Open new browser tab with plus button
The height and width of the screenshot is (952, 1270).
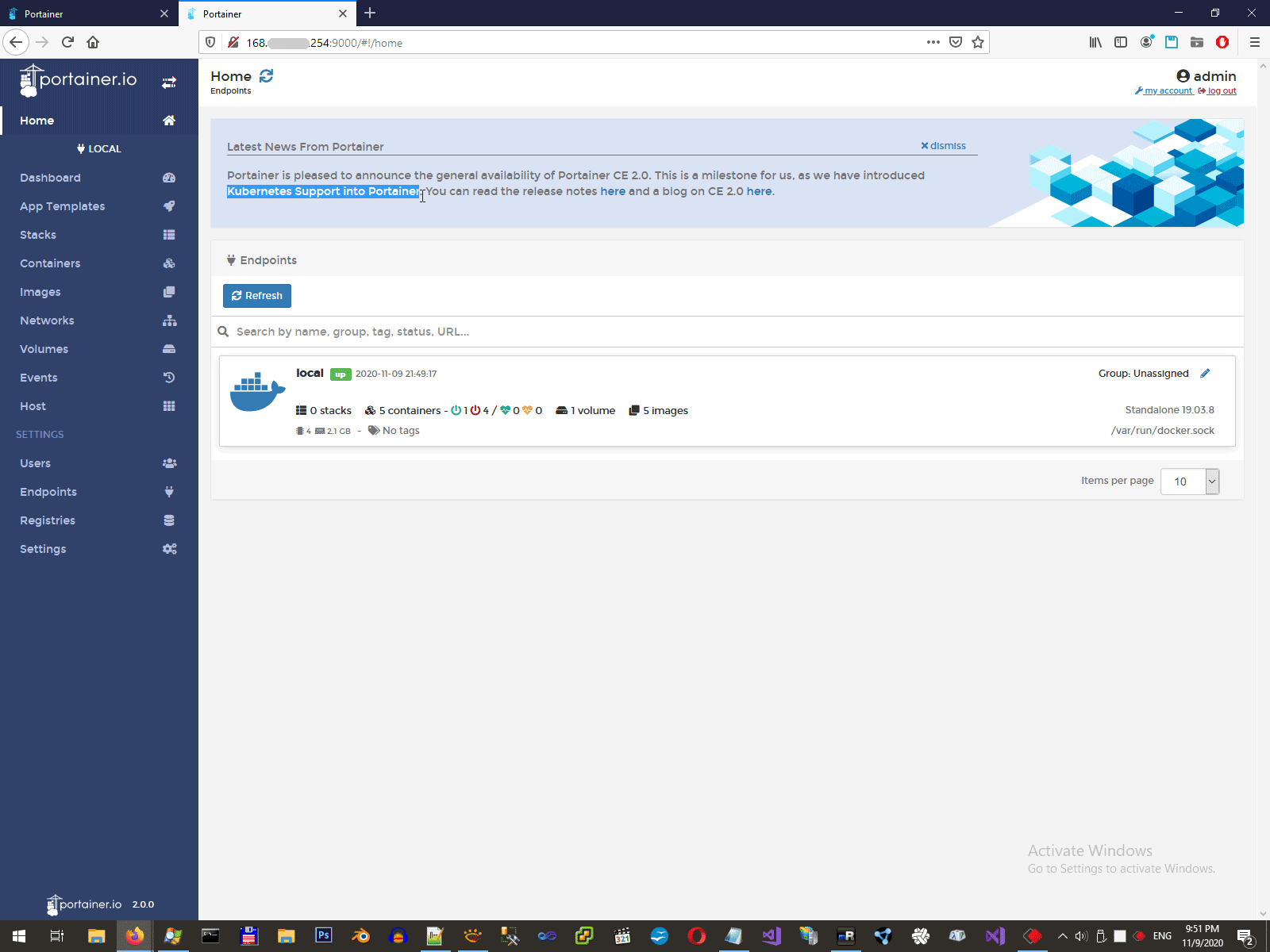(370, 13)
